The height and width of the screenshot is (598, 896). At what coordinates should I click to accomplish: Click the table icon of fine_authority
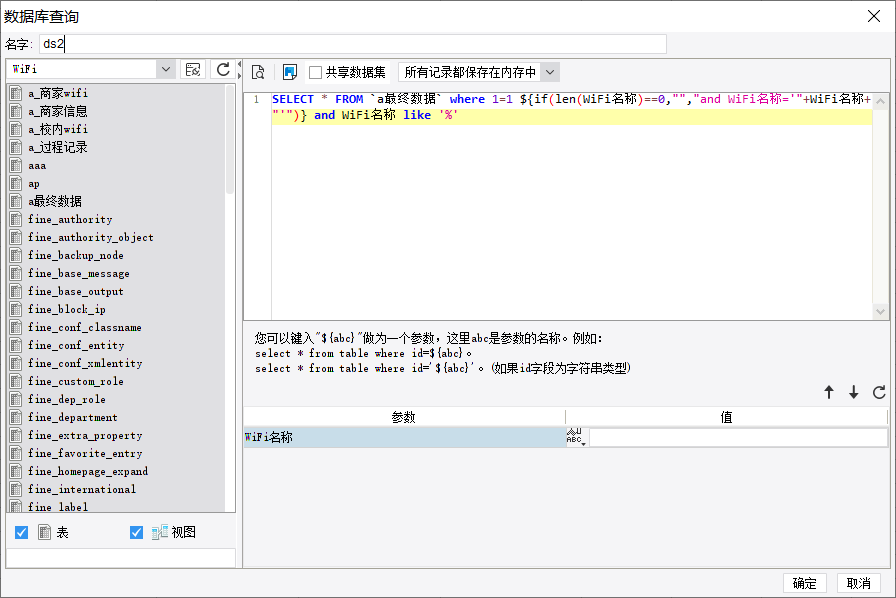click(x=16, y=219)
